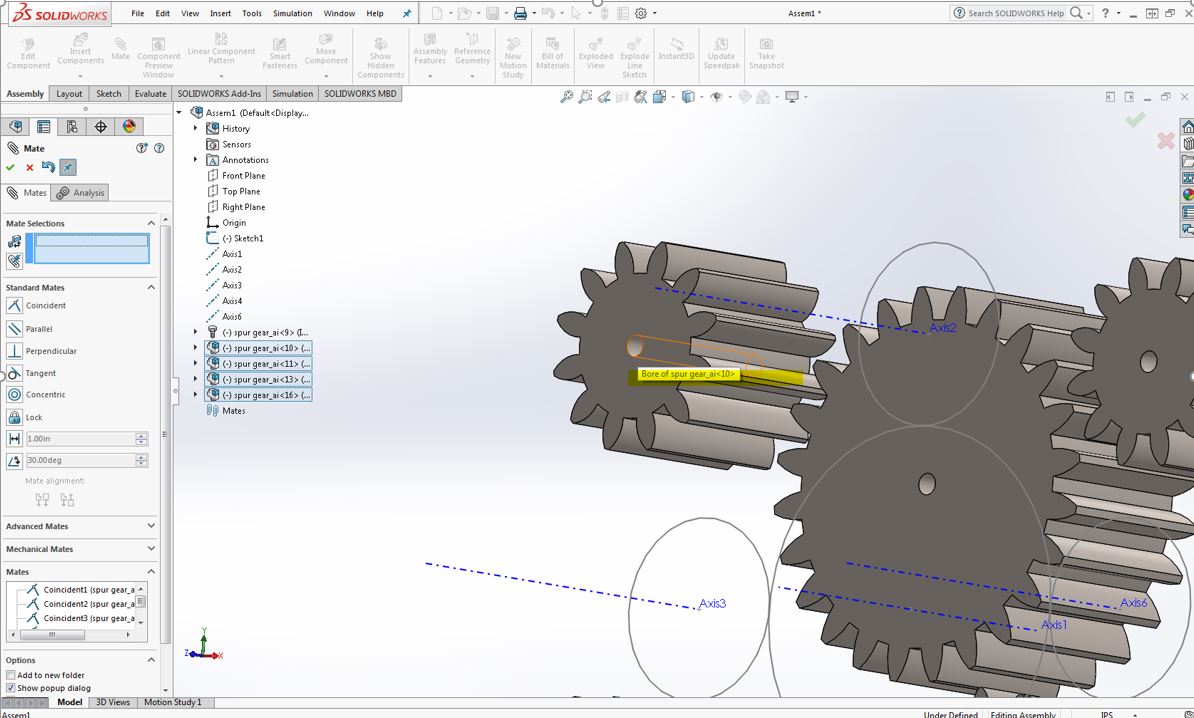Click the Zoom to Fit magnifier icon
This screenshot has width=1194, height=718.
click(x=566, y=97)
